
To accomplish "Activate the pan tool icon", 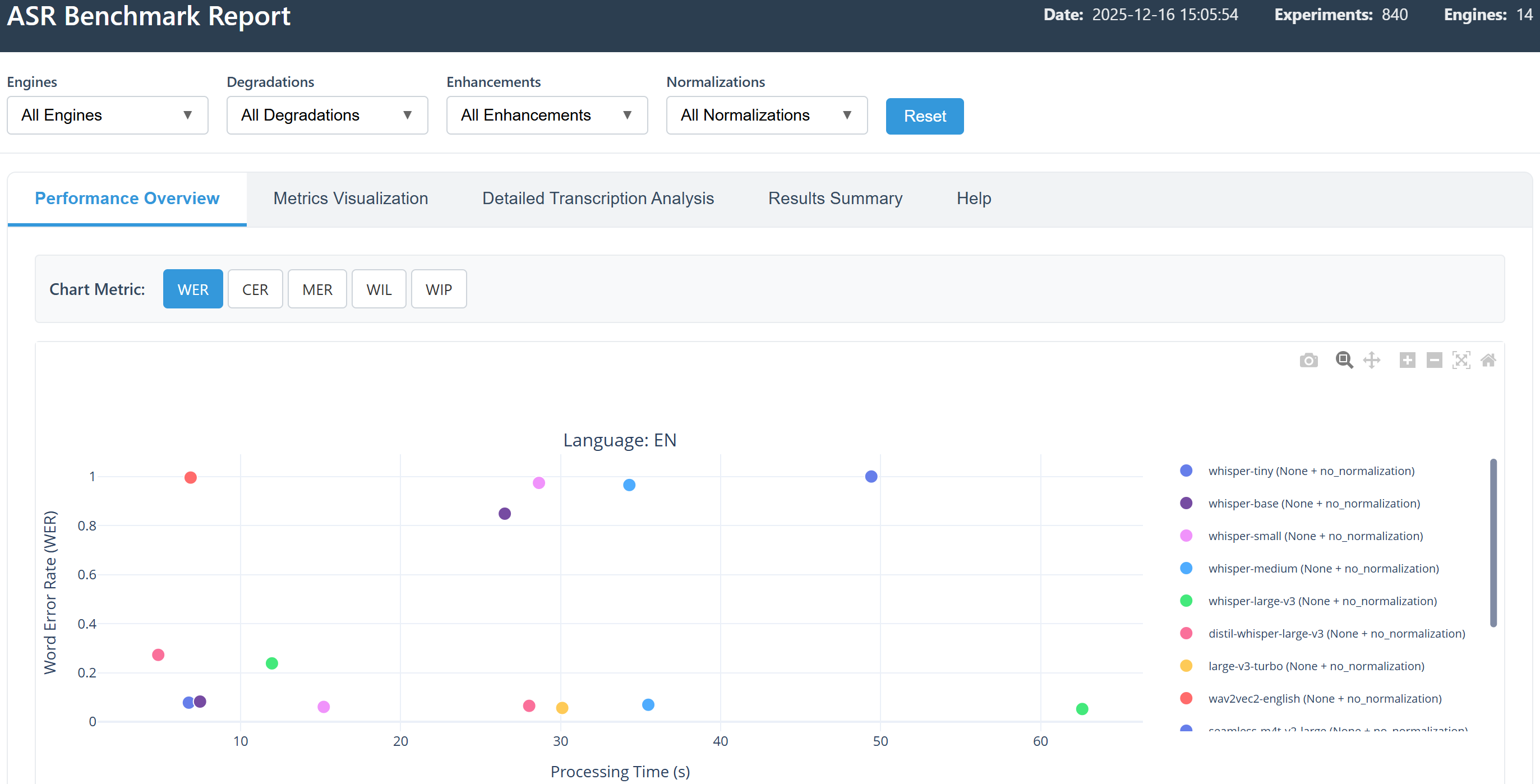I will pyautogui.click(x=1371, y=360).
